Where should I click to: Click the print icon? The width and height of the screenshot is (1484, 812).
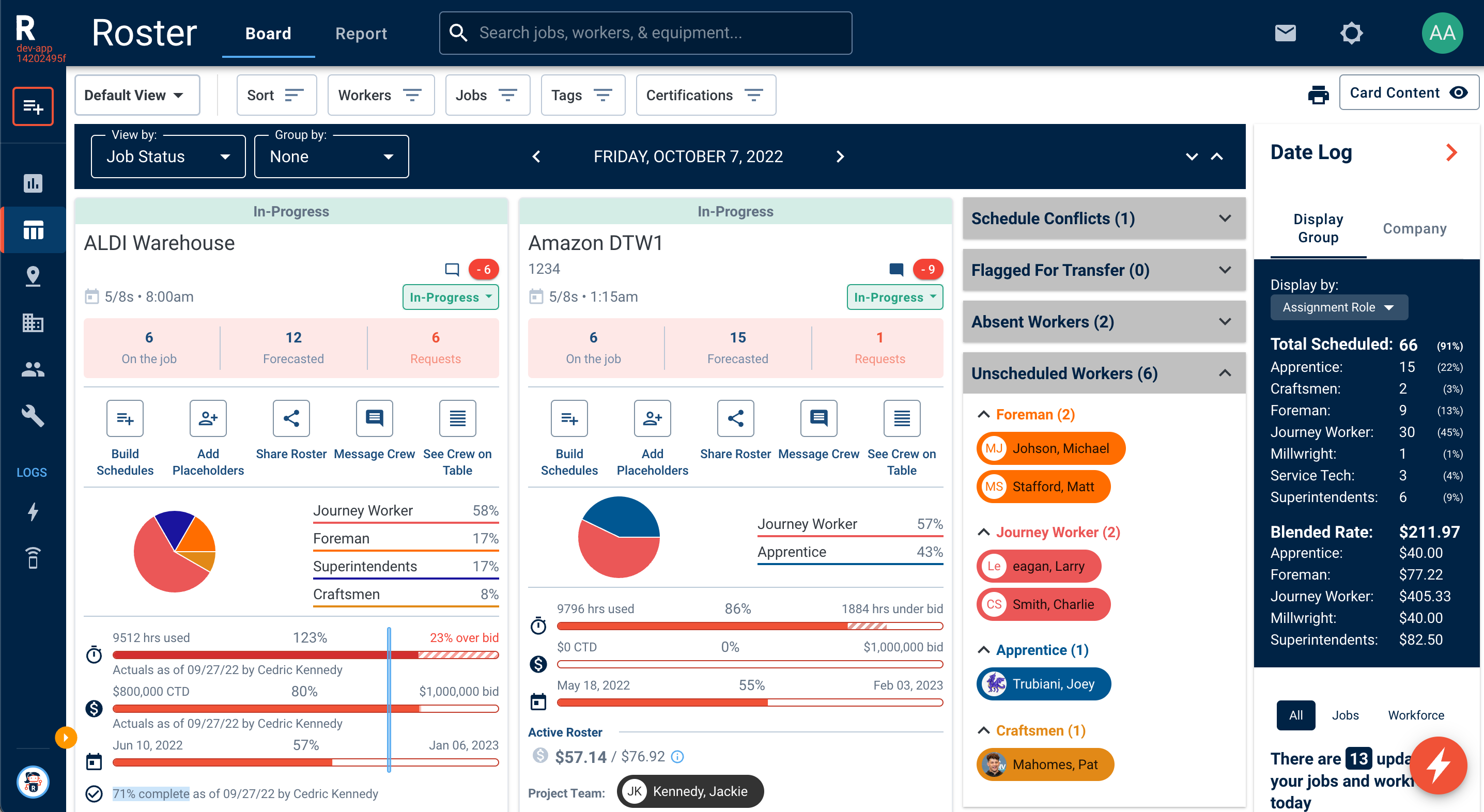point(1318,95)
